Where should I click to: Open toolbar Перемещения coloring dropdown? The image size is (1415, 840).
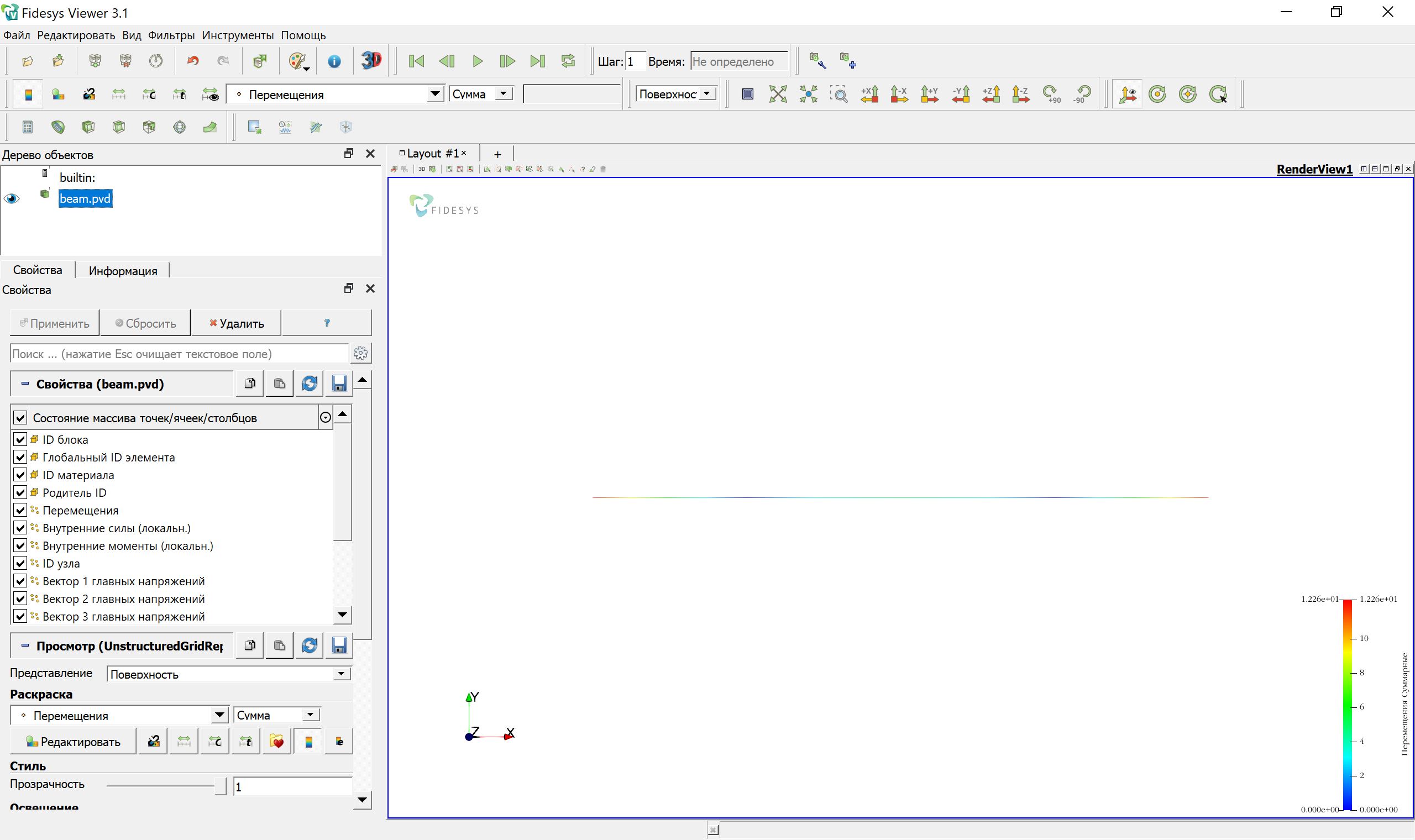[335, 95]
